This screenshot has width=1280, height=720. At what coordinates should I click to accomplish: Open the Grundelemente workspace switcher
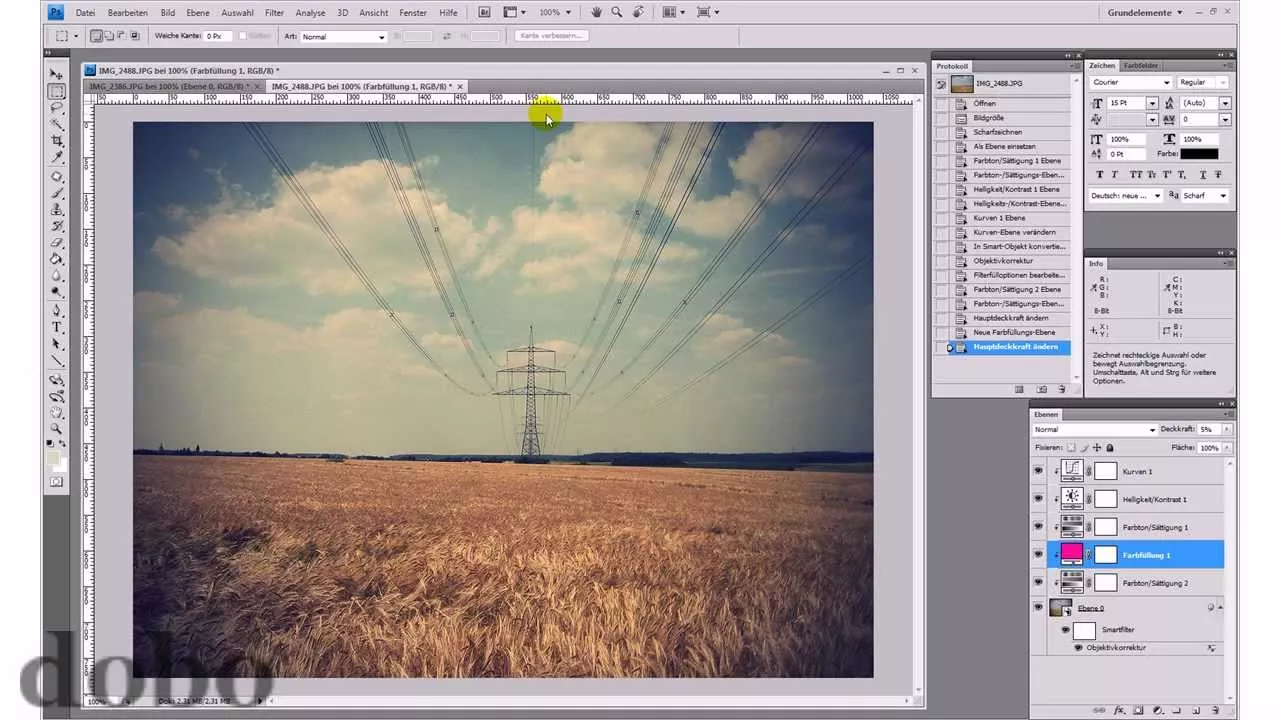point(1140,12)
